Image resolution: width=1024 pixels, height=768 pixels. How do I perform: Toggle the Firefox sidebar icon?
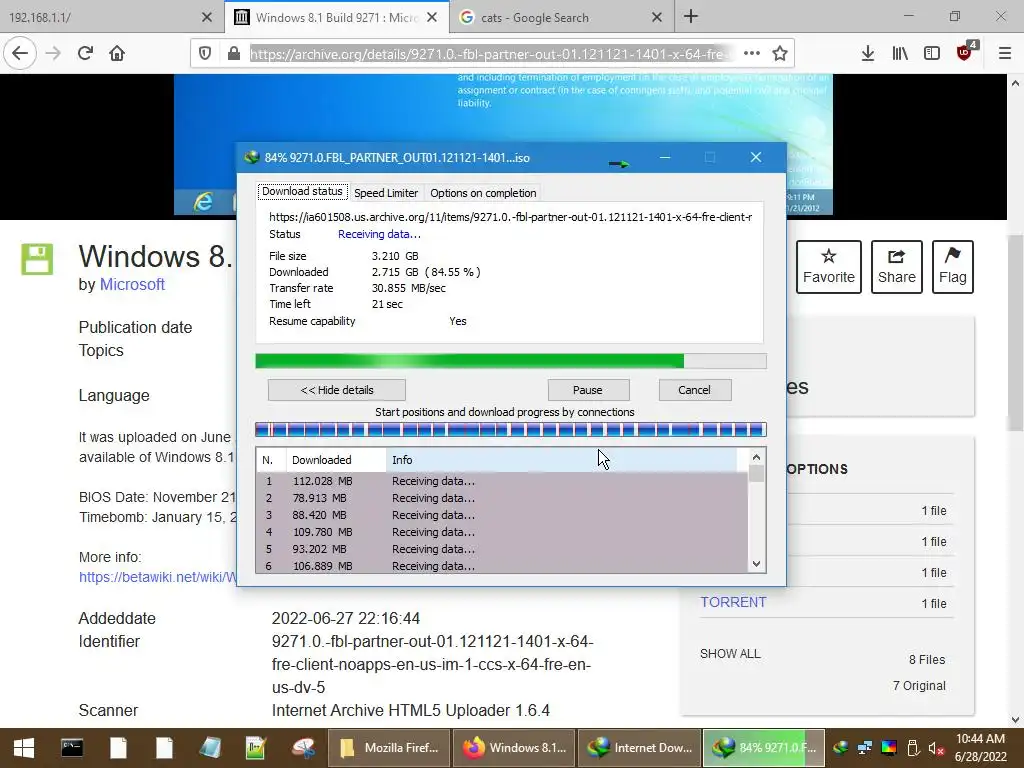click(x=932, y=54)
